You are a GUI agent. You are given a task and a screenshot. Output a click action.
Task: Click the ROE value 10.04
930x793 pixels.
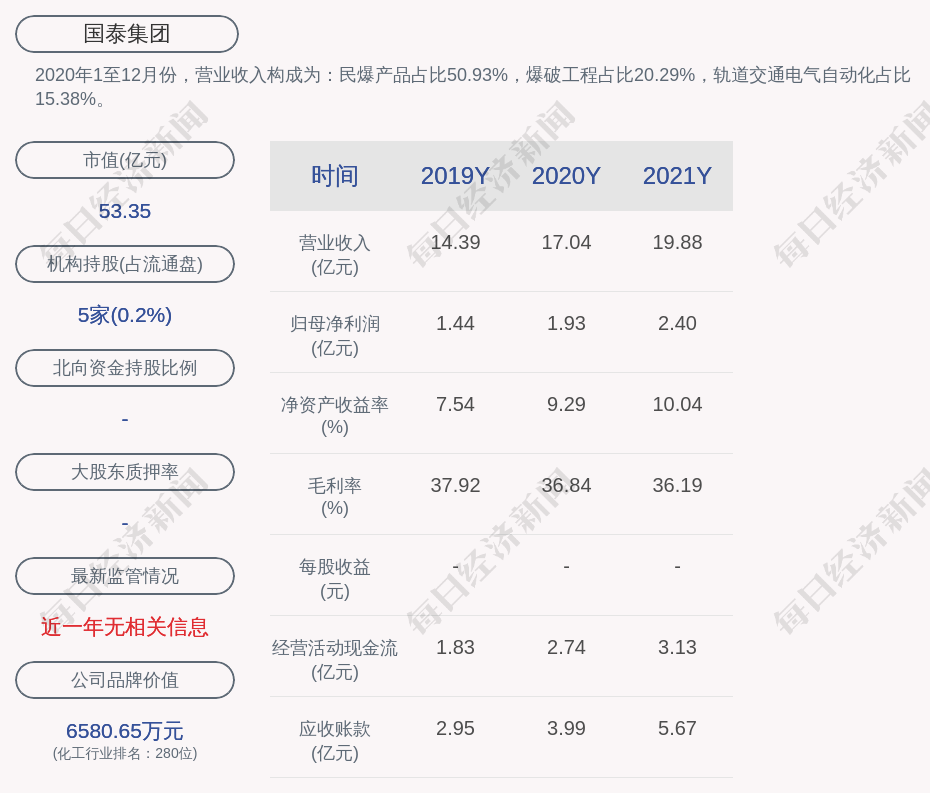coord(677,405)
